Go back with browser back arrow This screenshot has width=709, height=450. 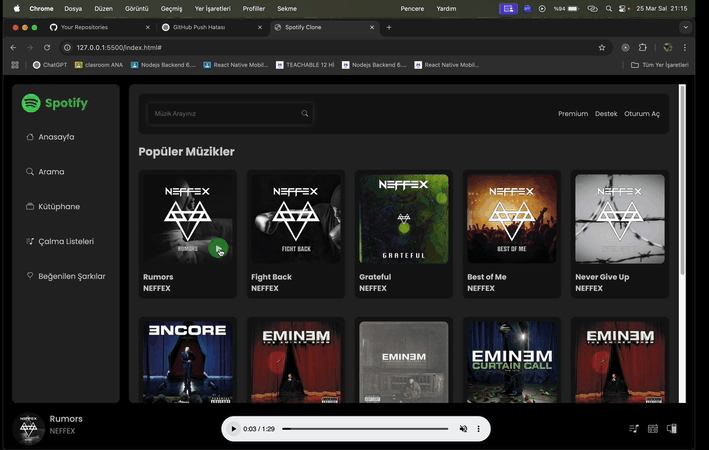pos(13,47)
